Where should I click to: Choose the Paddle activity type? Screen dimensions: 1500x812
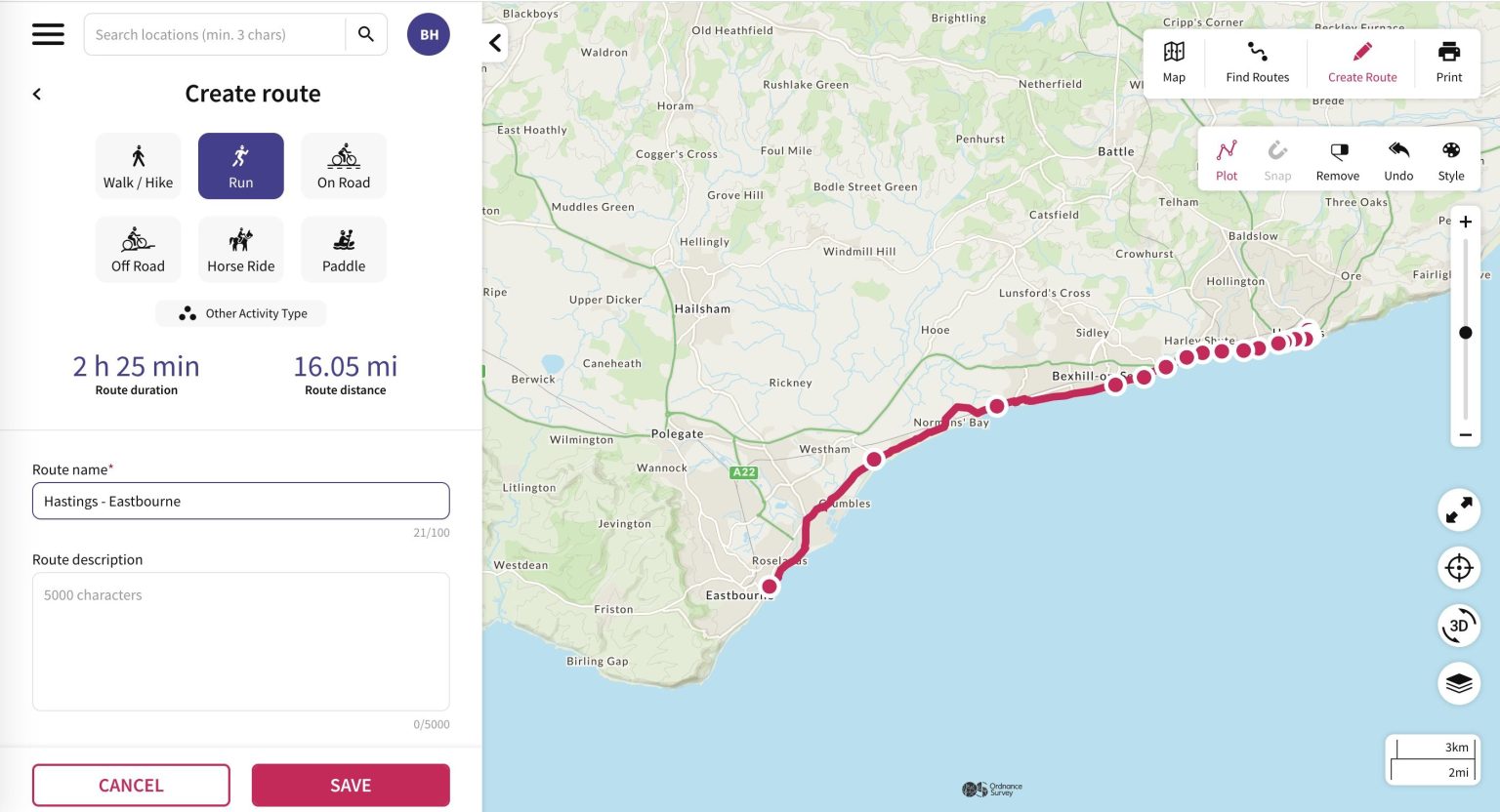pyautogui.click(x=343, y=248)
